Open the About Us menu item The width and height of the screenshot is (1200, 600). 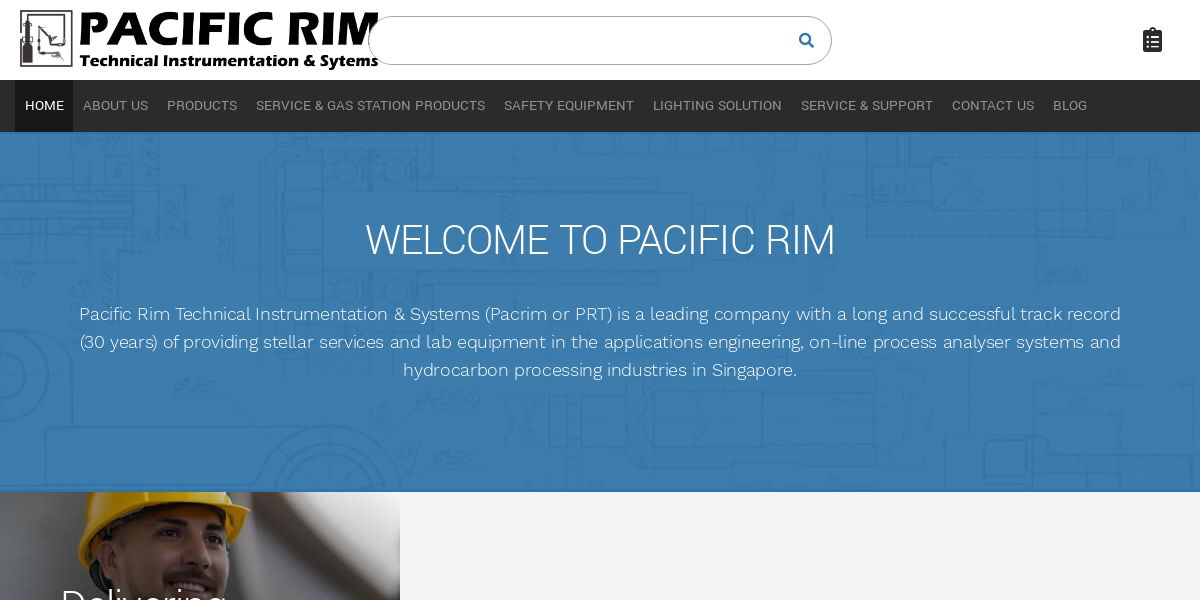pyautogui.click(x=115, y=106)
